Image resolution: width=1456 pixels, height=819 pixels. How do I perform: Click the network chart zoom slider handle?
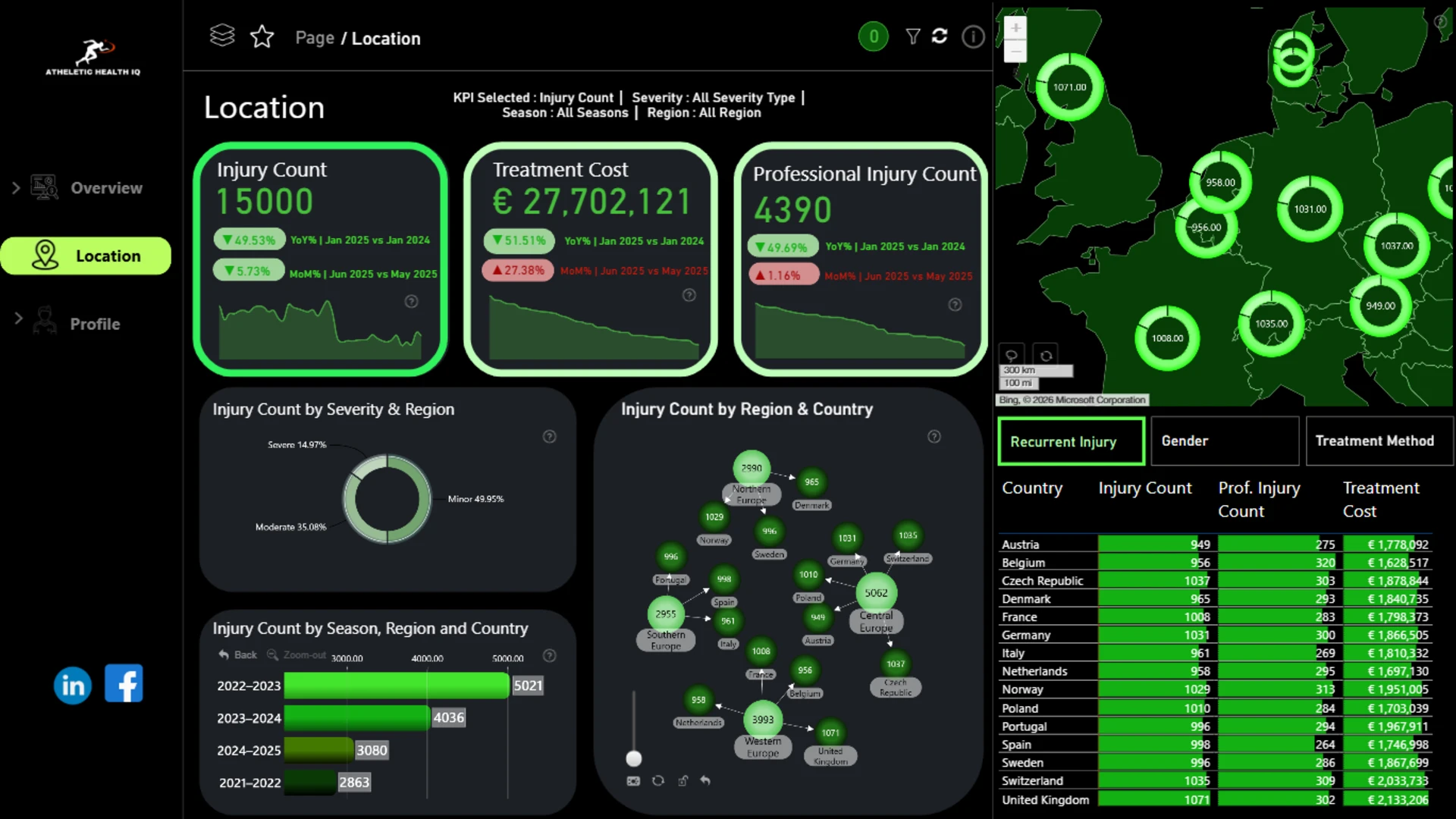pos(634,758)
